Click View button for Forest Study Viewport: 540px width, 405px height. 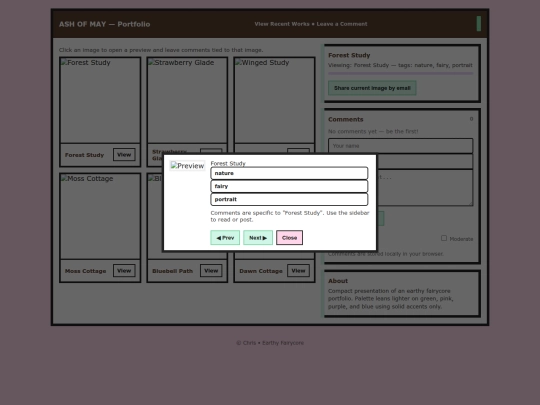(x=124, y=155)
